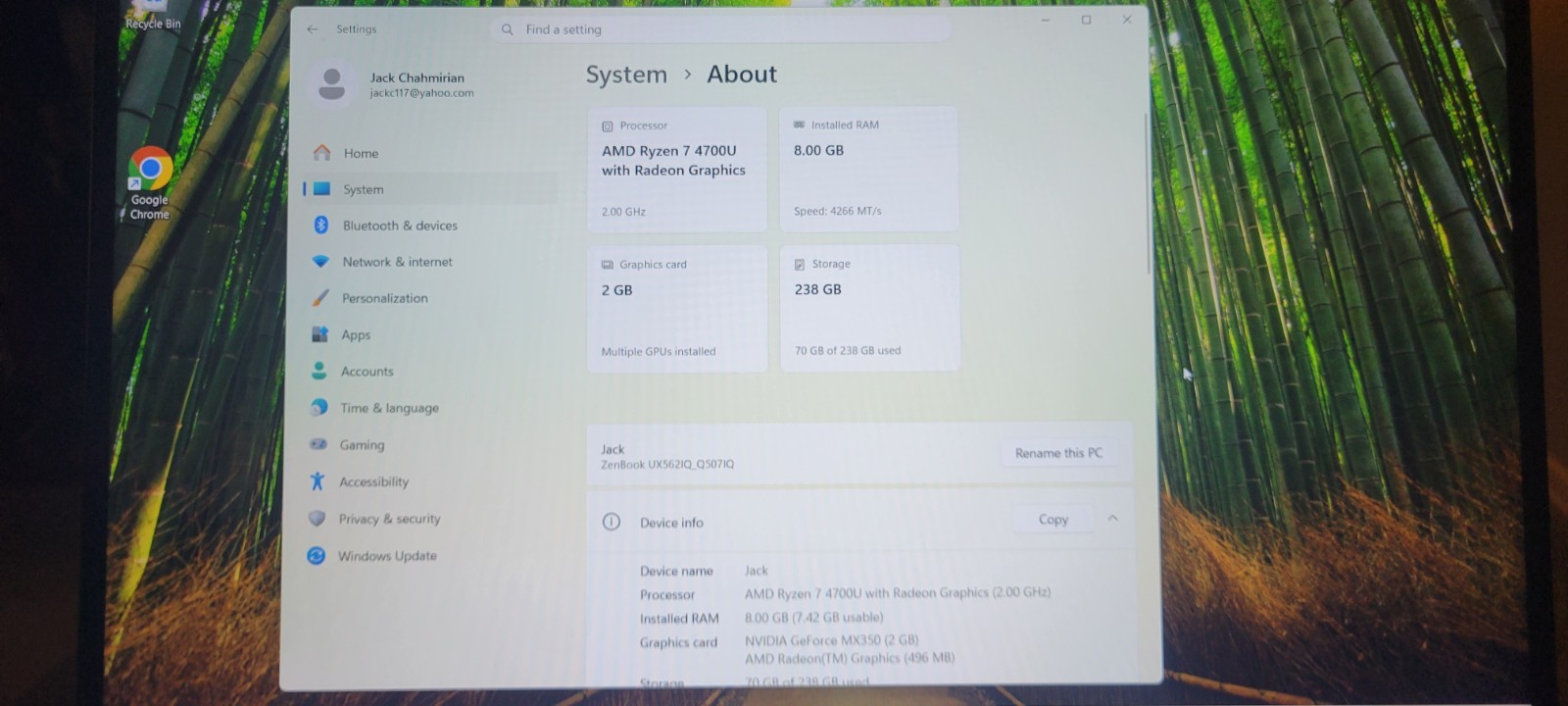Viewport: 1568px width, 706px height.
Task: Click the 238 GB Storage tile
Action: [869, 308]
